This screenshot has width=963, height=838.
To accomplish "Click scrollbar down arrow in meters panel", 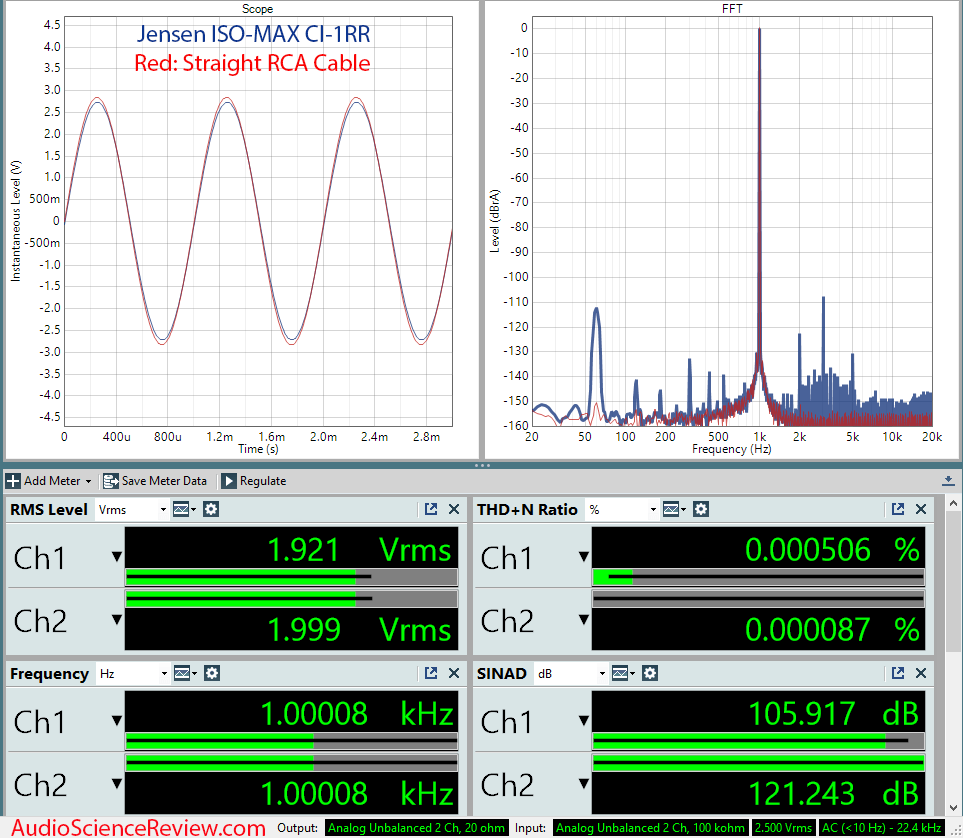I will click(x=953, y=809).
